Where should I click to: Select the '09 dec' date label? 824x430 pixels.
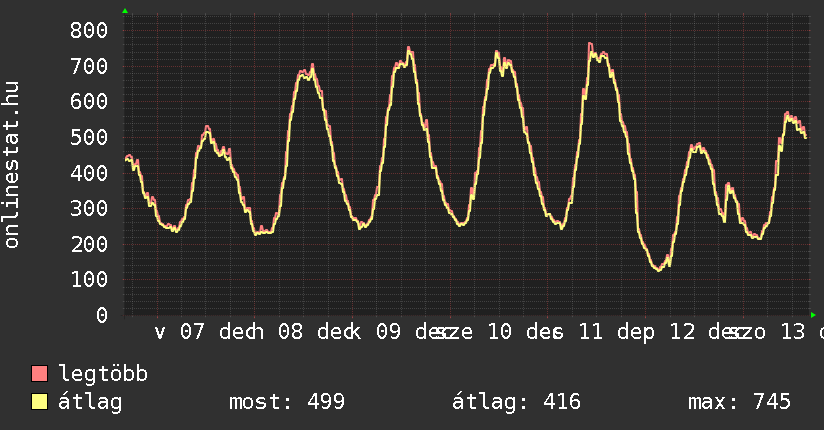(407, 332)
